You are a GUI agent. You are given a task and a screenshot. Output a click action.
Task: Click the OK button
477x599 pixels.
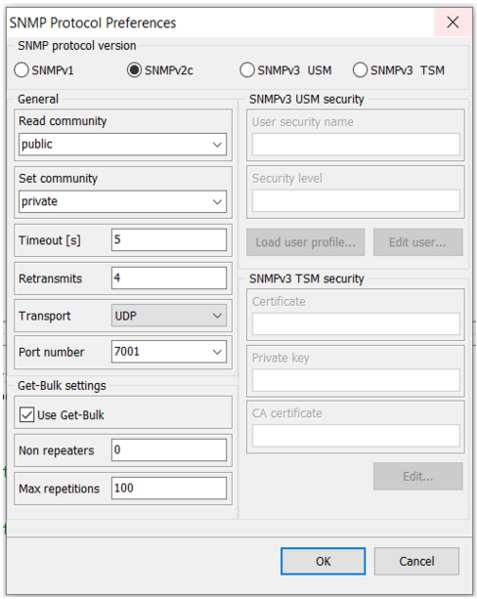tap(323, 561)
